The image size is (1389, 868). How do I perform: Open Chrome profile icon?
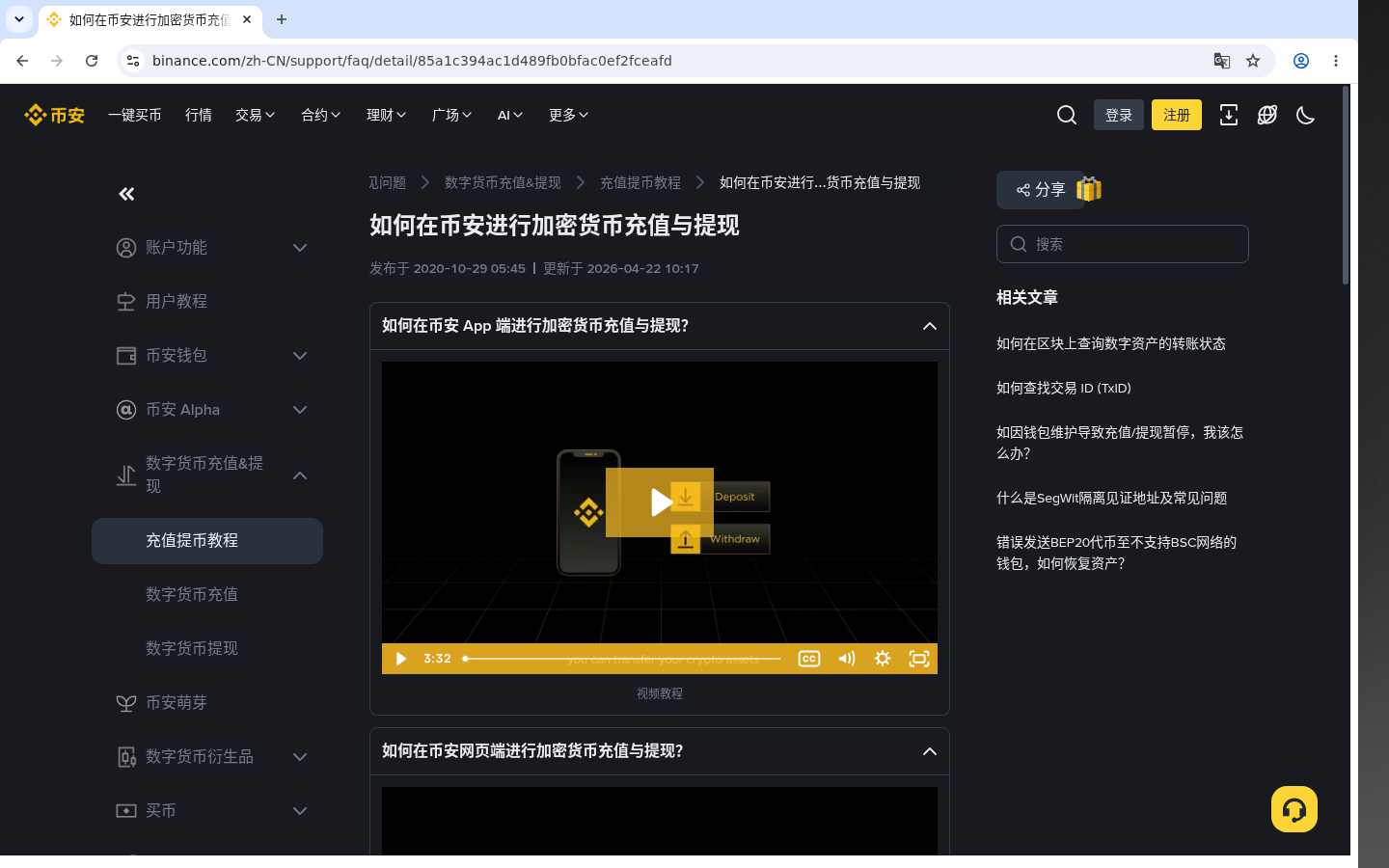tap(1301, 61)
